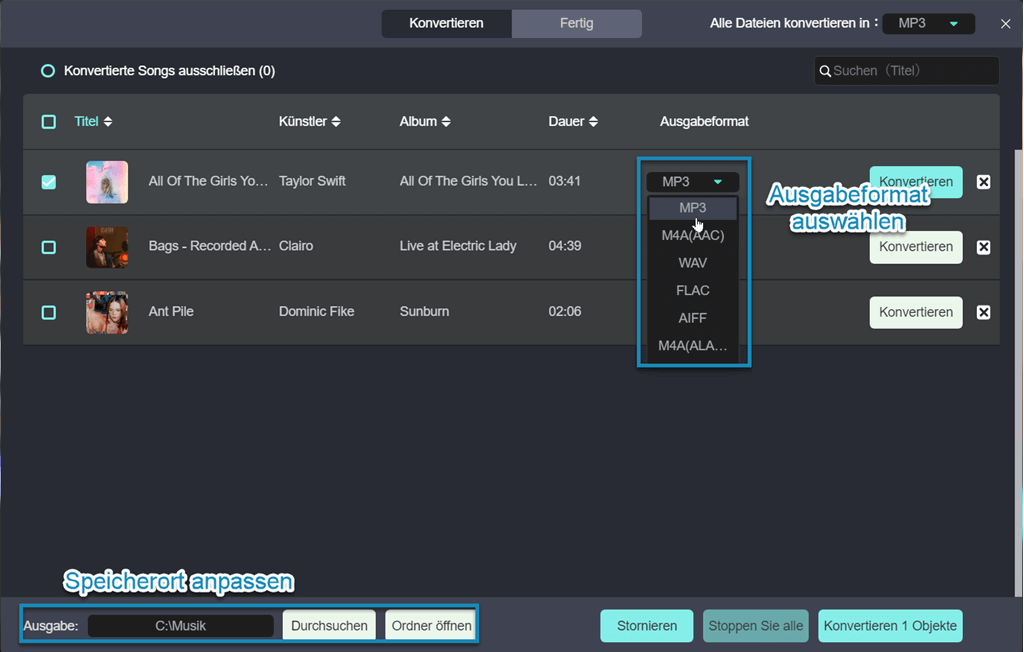This screenshot has width=1024, height=652.
Task: Tick the Ant Pile checkbox
Action: pos(48,312)
